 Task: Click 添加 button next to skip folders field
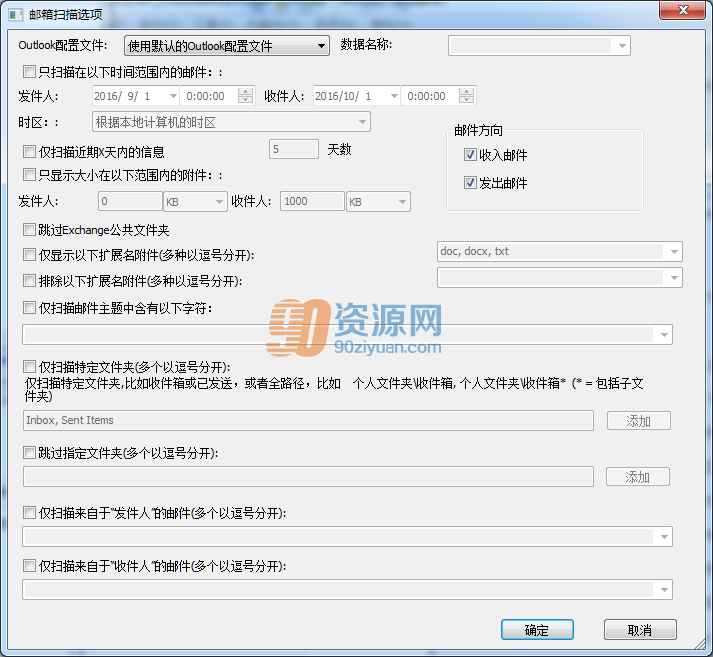tap(638, 476)
